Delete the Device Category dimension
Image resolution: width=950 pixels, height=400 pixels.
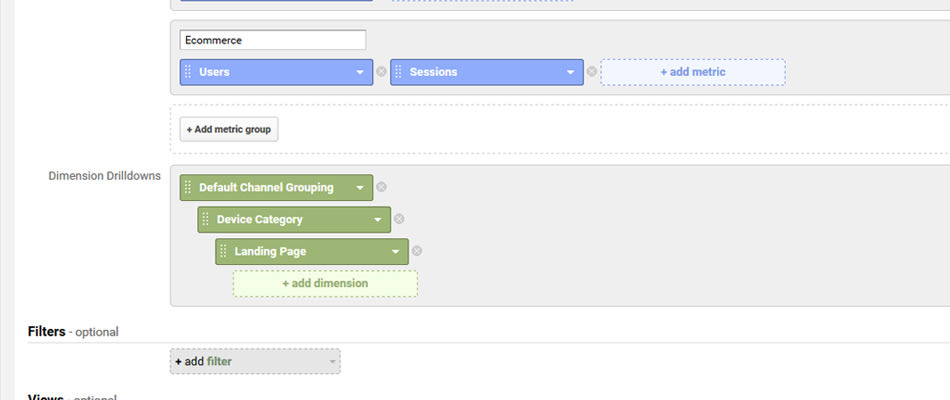[x=399, y=219]
